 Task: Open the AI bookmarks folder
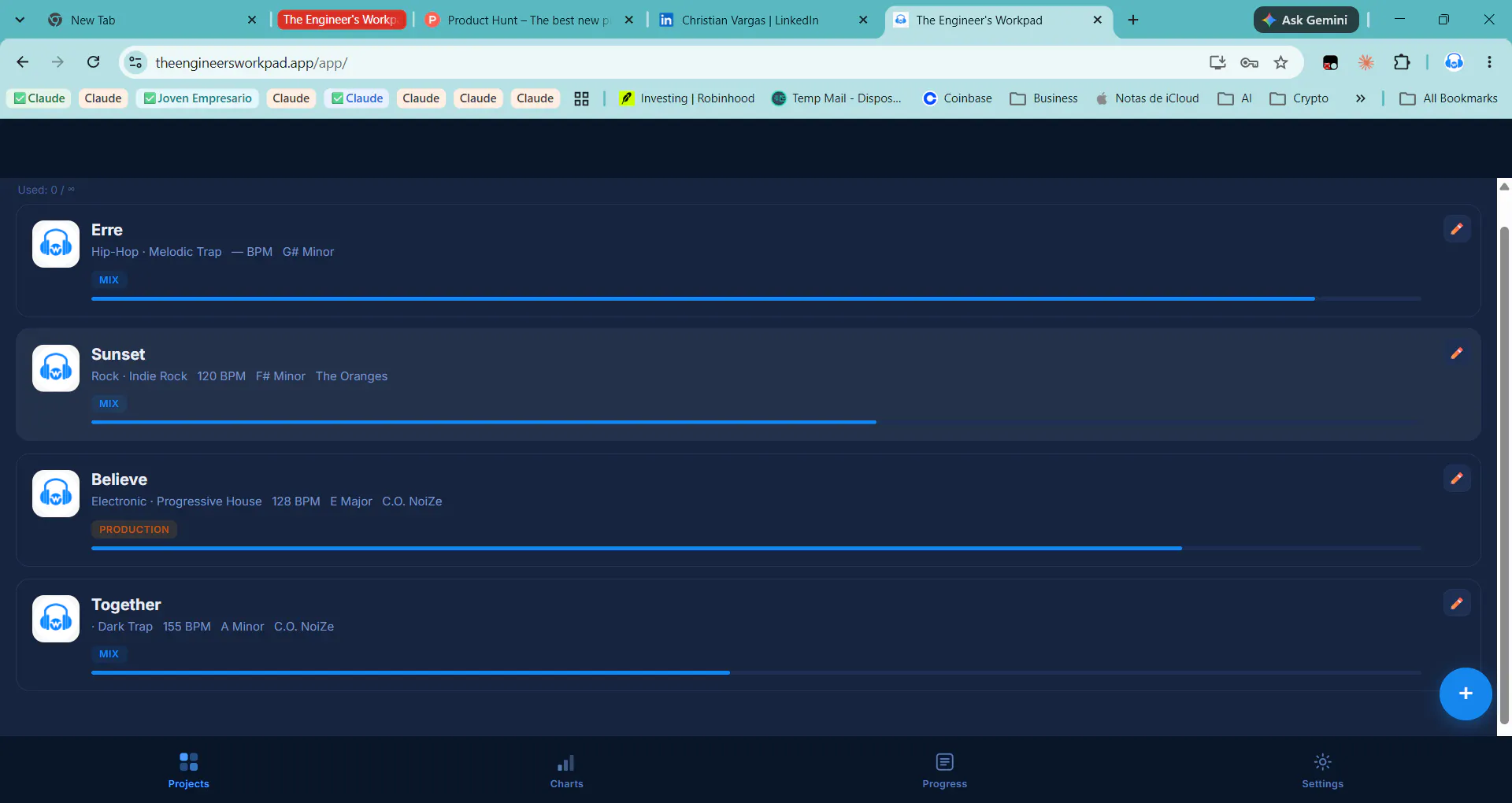coord(1235,98)
